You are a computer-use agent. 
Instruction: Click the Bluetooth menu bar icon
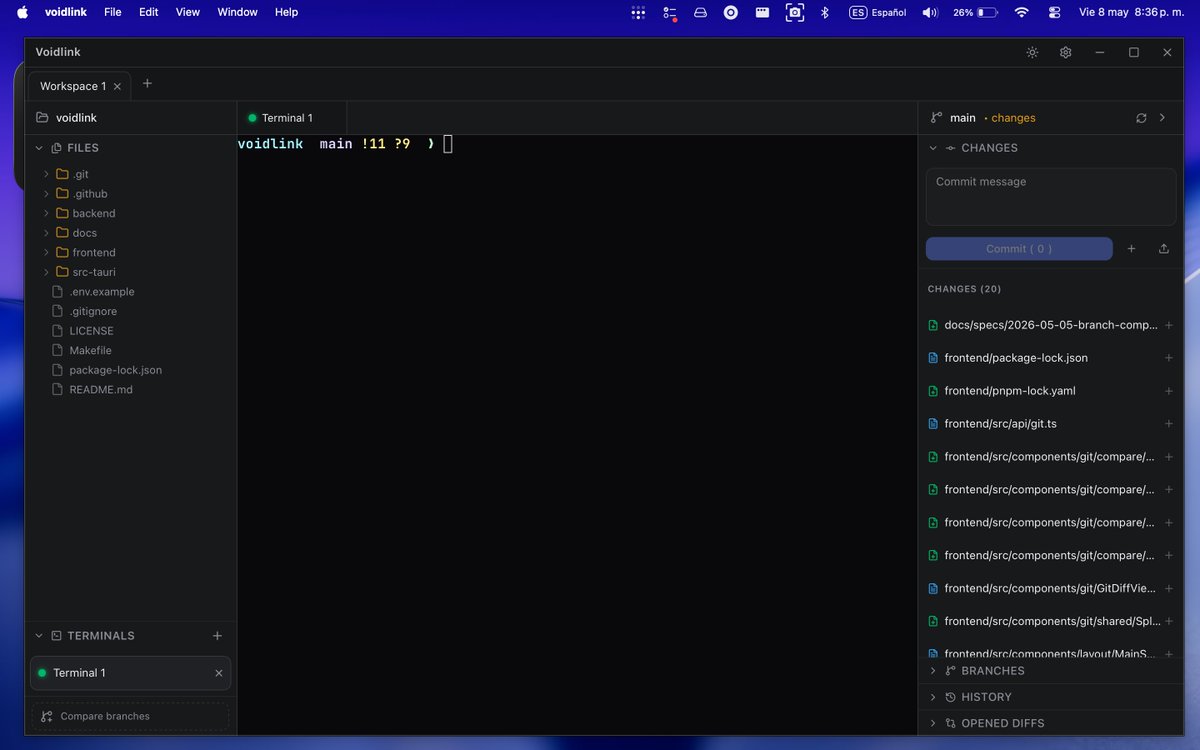coord(825,13)
